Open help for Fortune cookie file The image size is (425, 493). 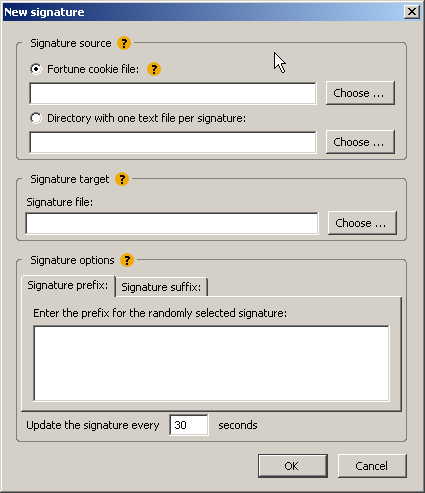coord(154,69)
